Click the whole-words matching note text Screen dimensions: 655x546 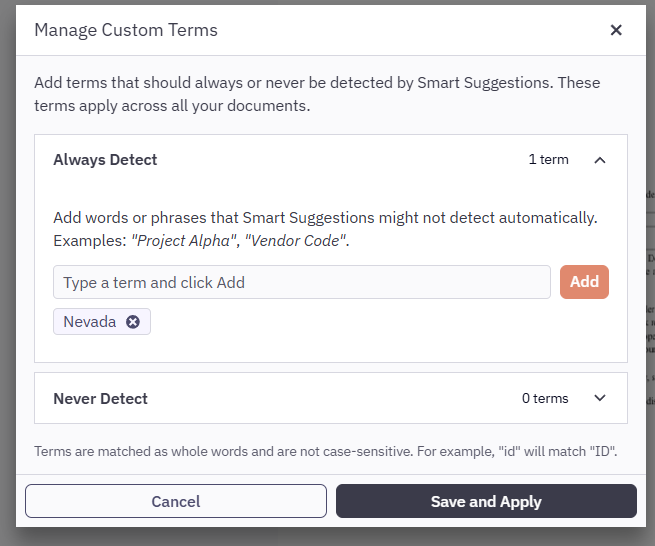325,451
